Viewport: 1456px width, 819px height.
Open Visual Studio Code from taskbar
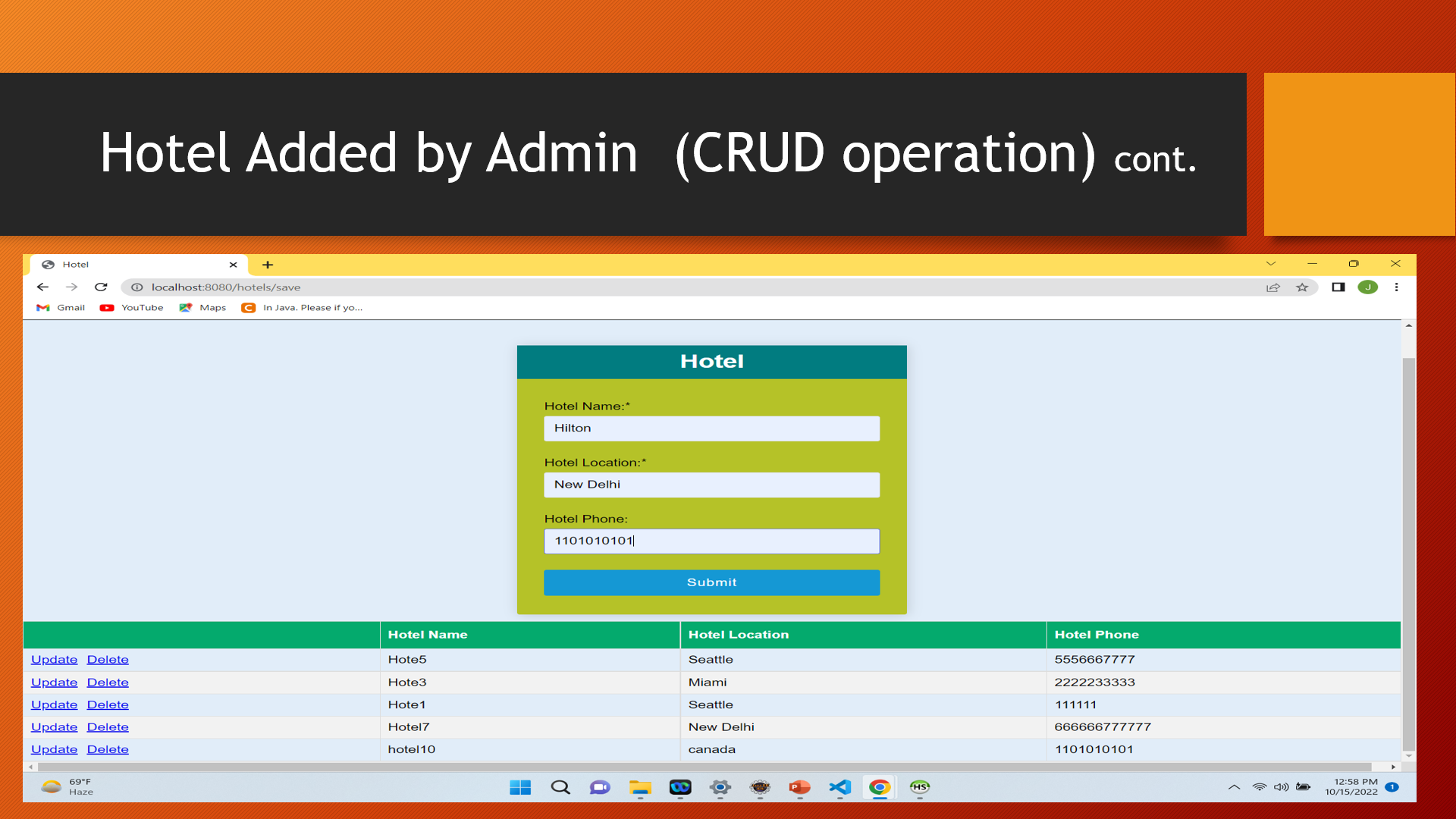click(x=839, y=787)
